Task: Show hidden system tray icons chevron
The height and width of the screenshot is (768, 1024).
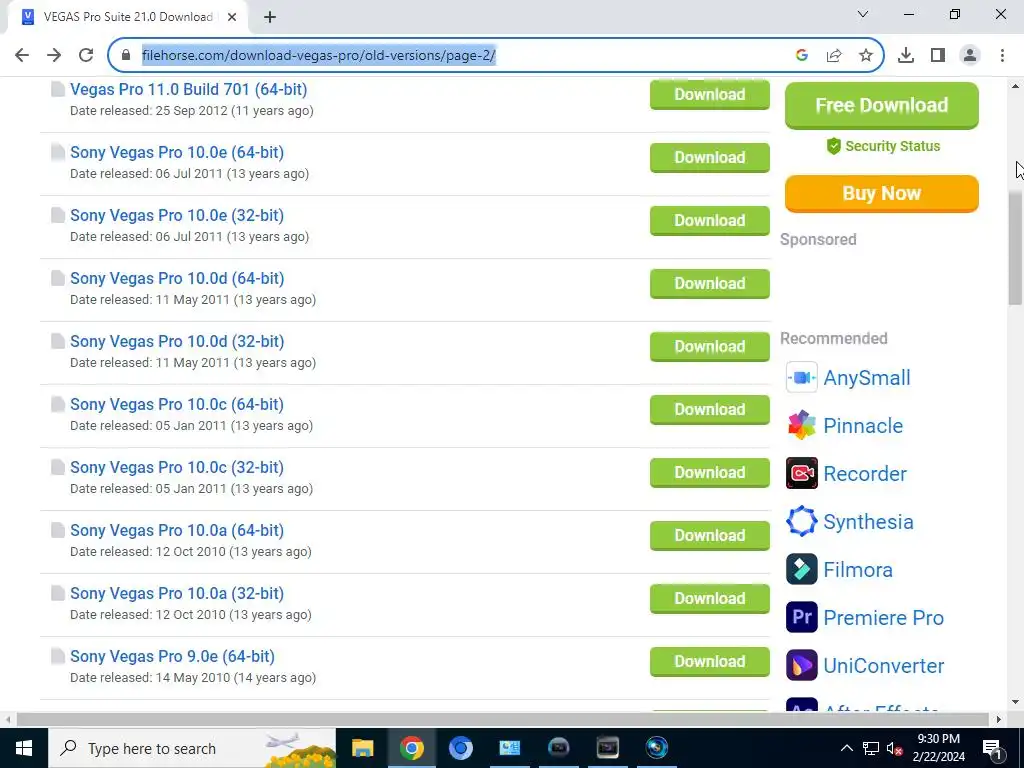Action: pyautogui.click(x=846, y=748)
